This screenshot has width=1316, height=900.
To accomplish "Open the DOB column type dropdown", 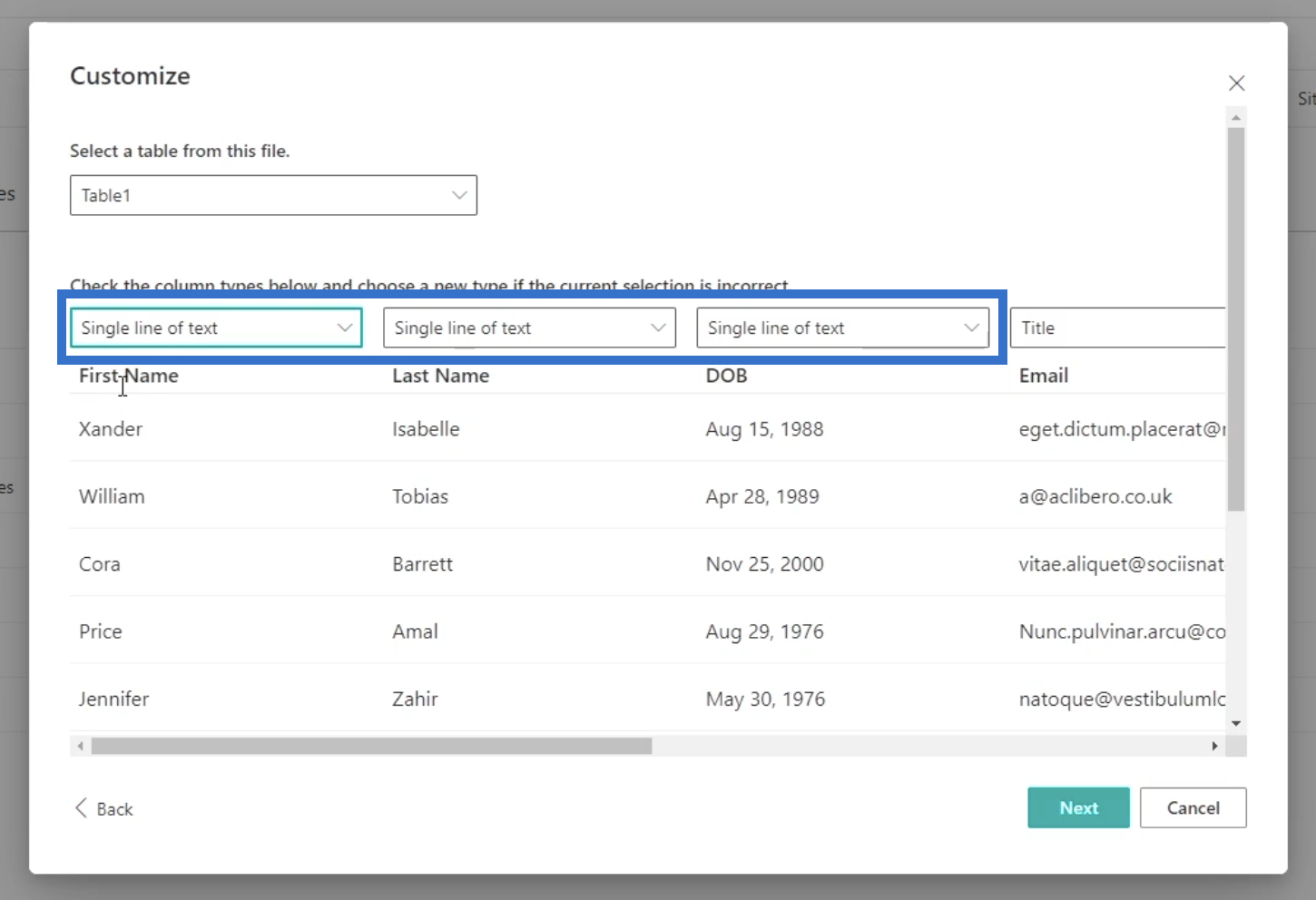I will (x=842, y=328).
